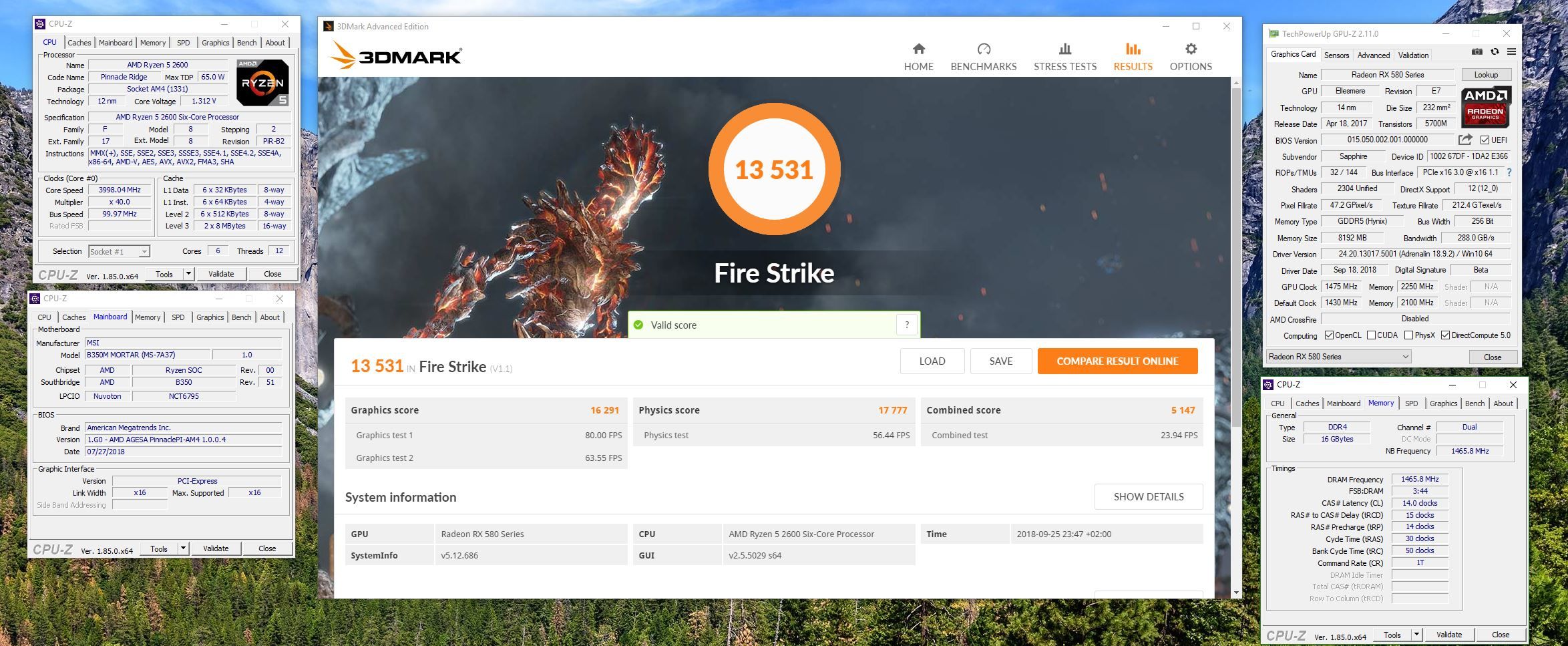
Task: Click the Bus Interface question mark in GPU-Z
Action: click(x=1509, y=172)
